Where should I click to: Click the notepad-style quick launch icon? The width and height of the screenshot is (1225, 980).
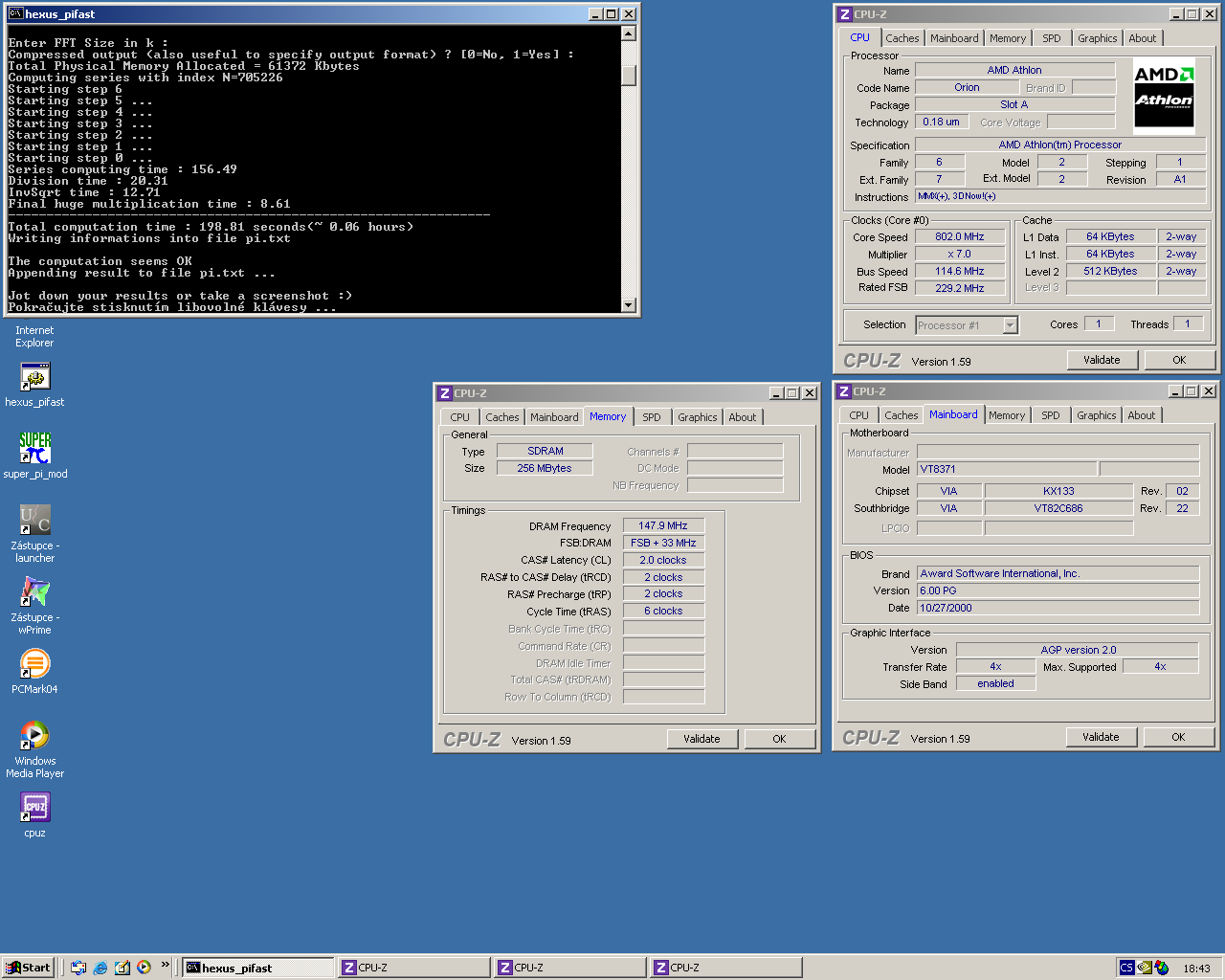(122, 968)
